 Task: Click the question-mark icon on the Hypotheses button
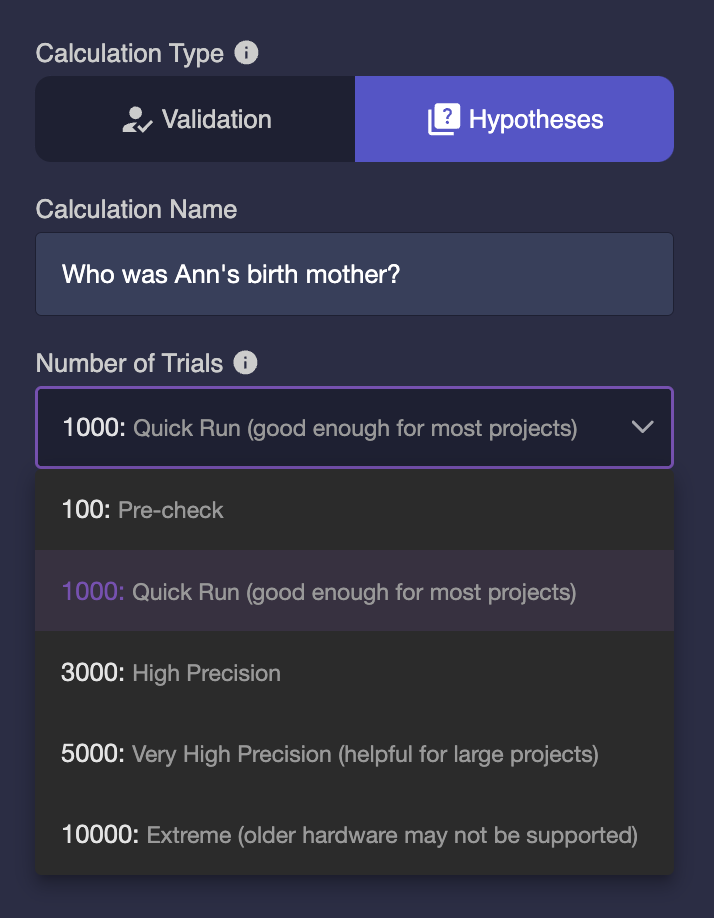click(443, 120)
